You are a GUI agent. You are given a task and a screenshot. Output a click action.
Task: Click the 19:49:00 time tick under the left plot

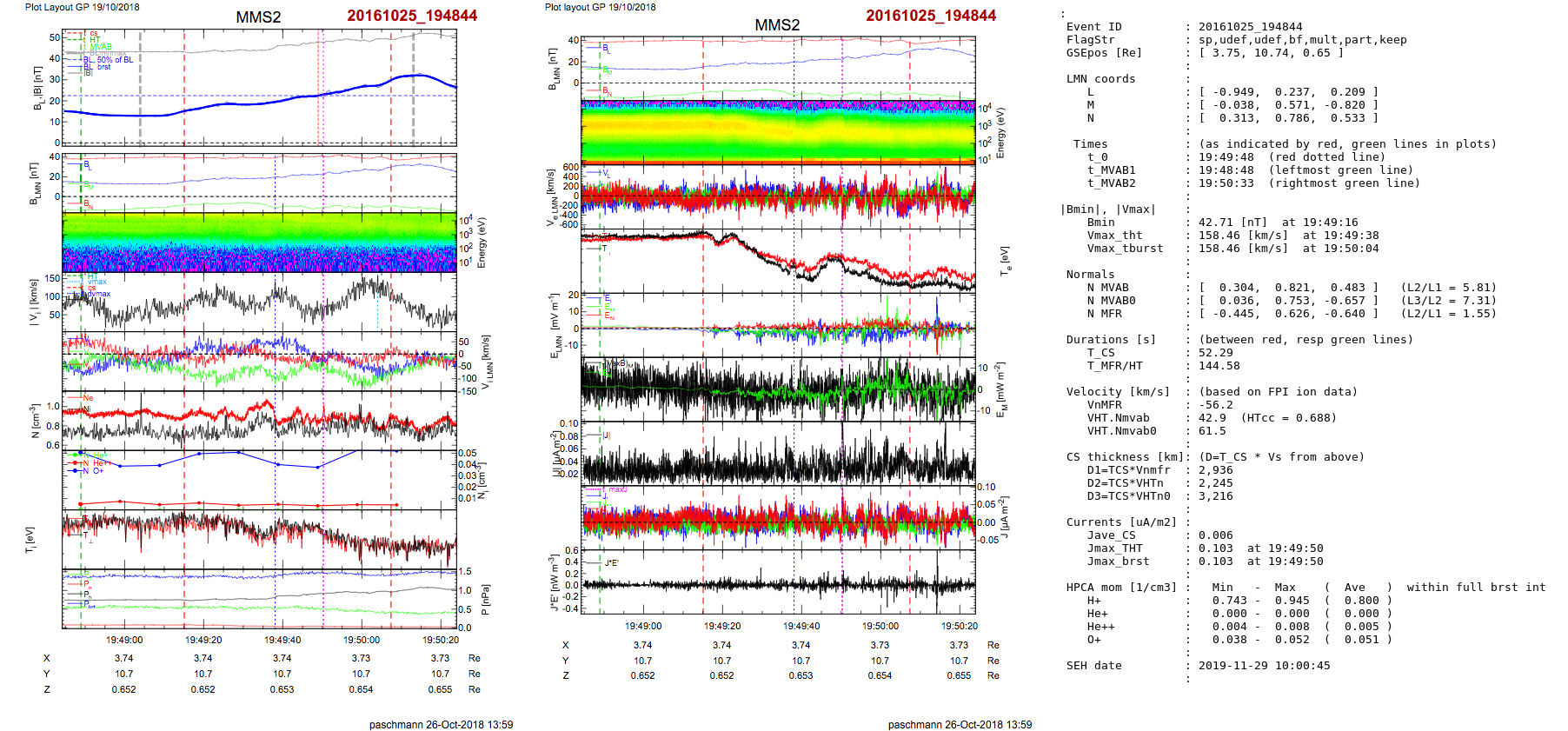pos(124,640)
